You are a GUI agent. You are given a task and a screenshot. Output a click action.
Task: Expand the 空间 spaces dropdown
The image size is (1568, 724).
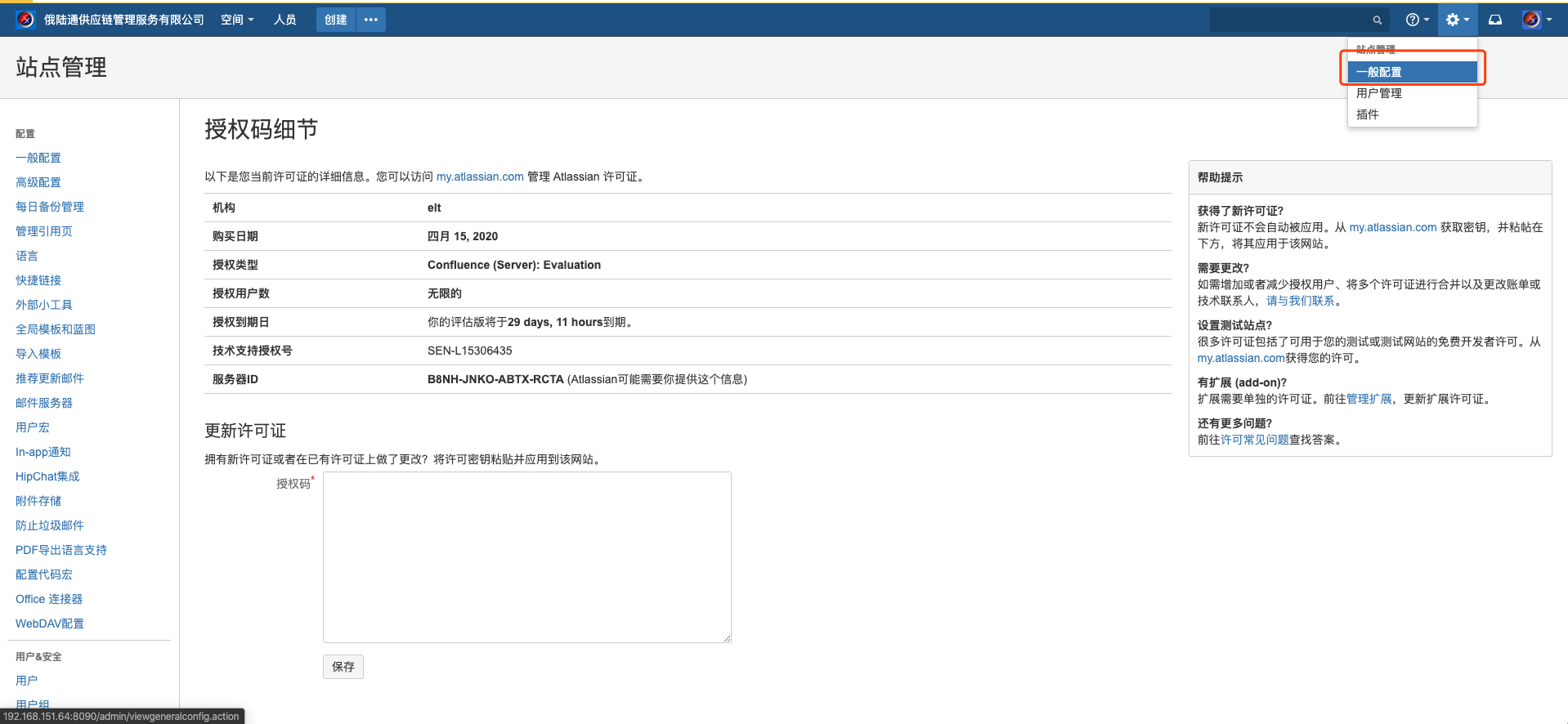[x=237, y=20]
